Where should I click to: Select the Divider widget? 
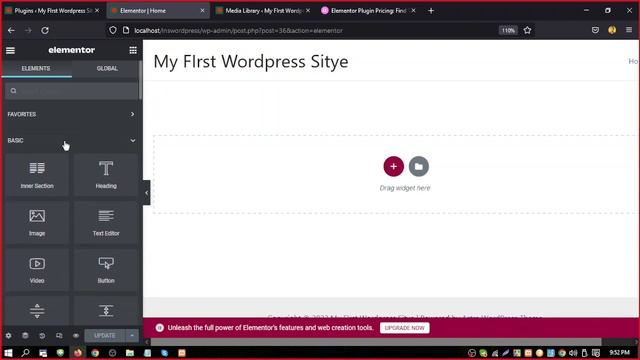[37, 311]
